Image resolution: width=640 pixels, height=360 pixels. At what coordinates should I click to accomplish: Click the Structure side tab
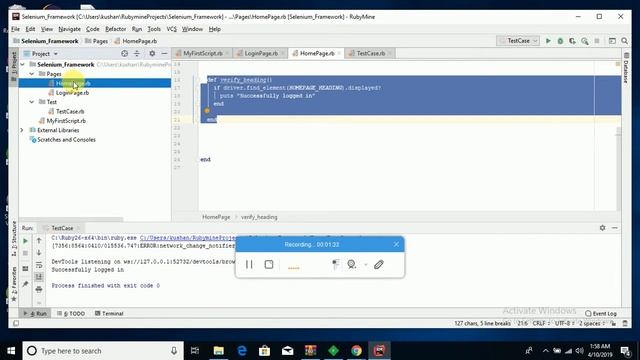(x=14, y=239)
